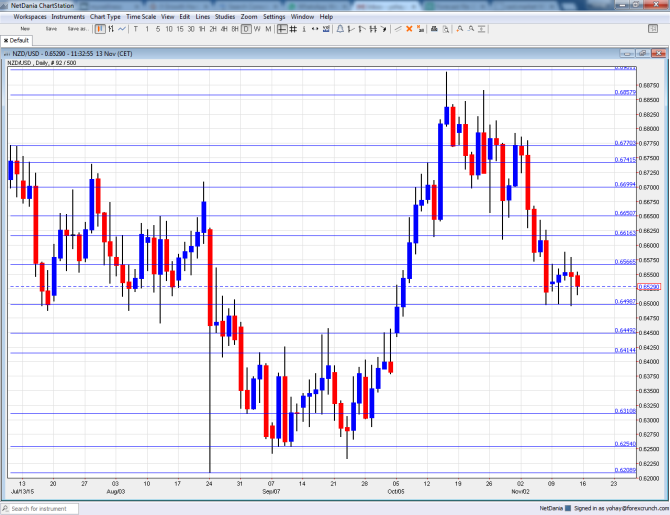
Task: Open the Edit menu
Action: (185, 17)
